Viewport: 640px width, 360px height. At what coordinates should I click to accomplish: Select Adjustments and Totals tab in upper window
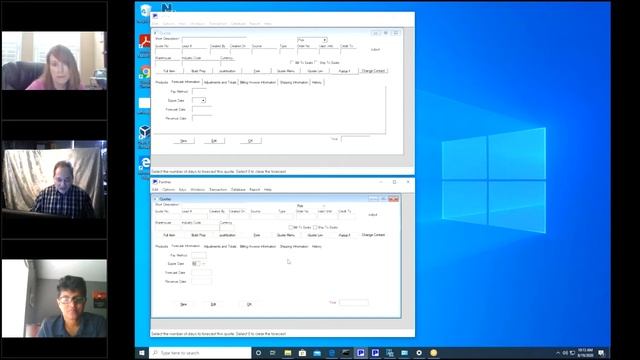coord(220,82)
